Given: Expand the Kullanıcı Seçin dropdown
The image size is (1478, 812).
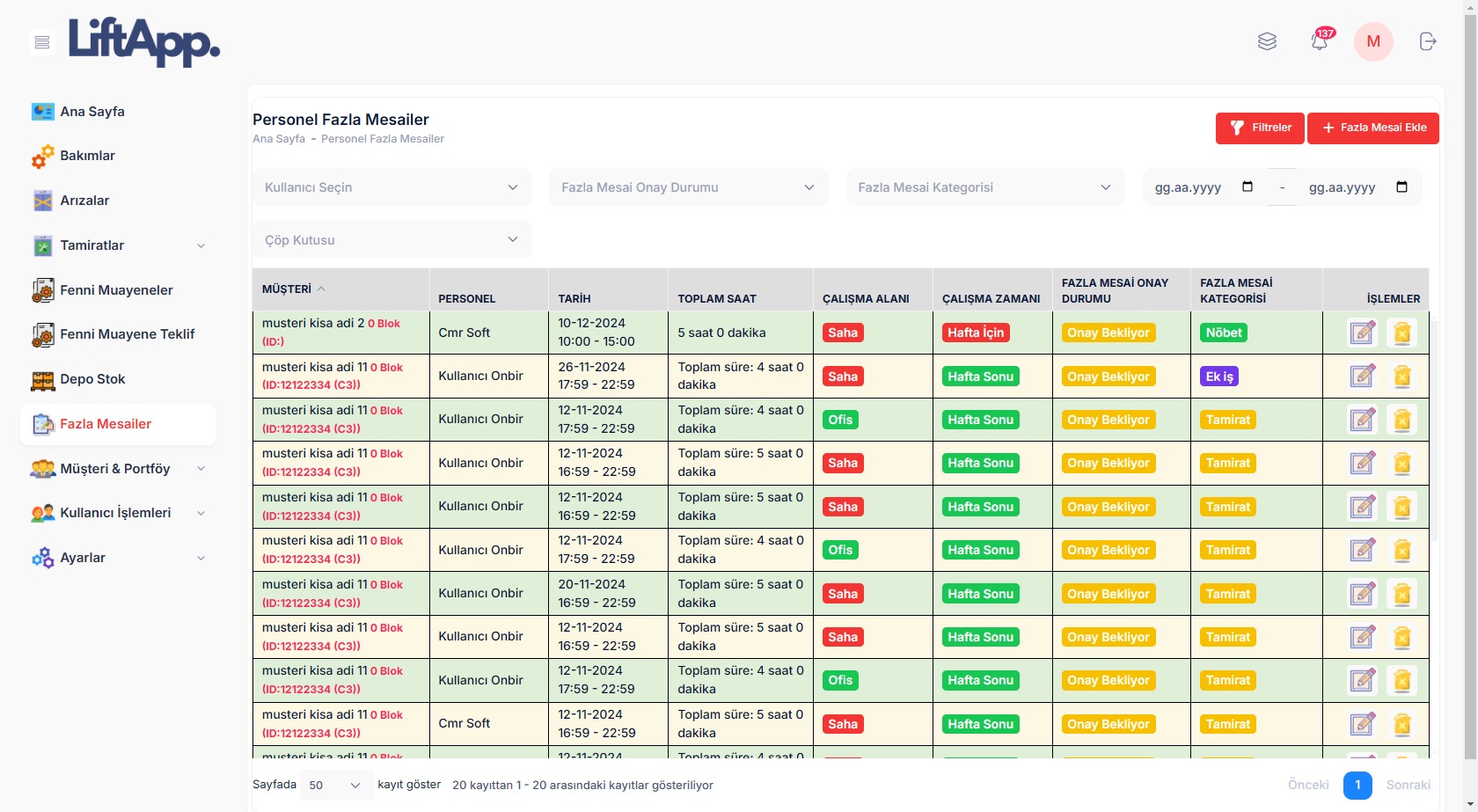Looking at the screenshot, I should click(391, 187).
